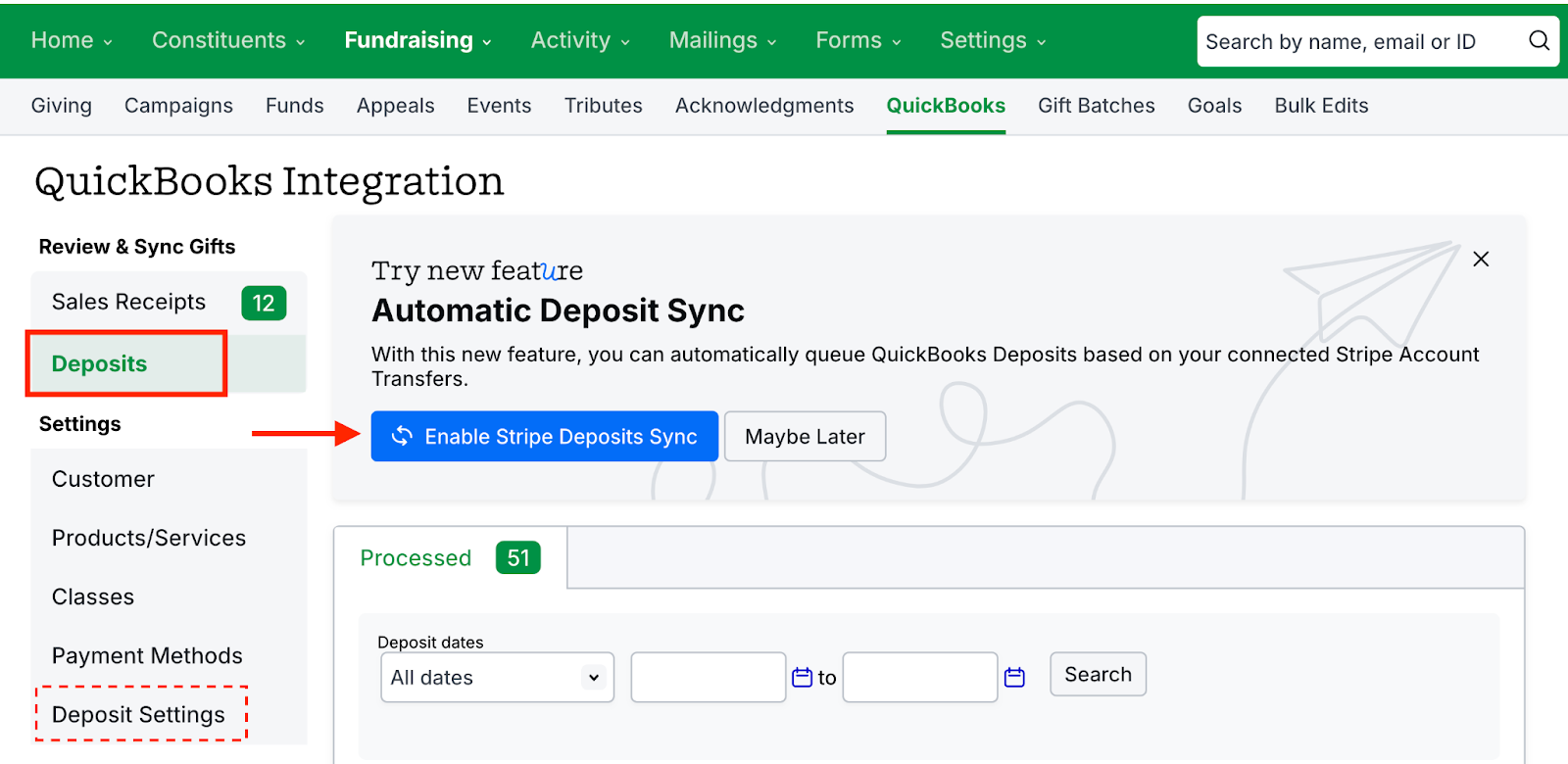Select the Processed tab
1568x764 pixels.
pyautogui.click(x=450, y=557)
